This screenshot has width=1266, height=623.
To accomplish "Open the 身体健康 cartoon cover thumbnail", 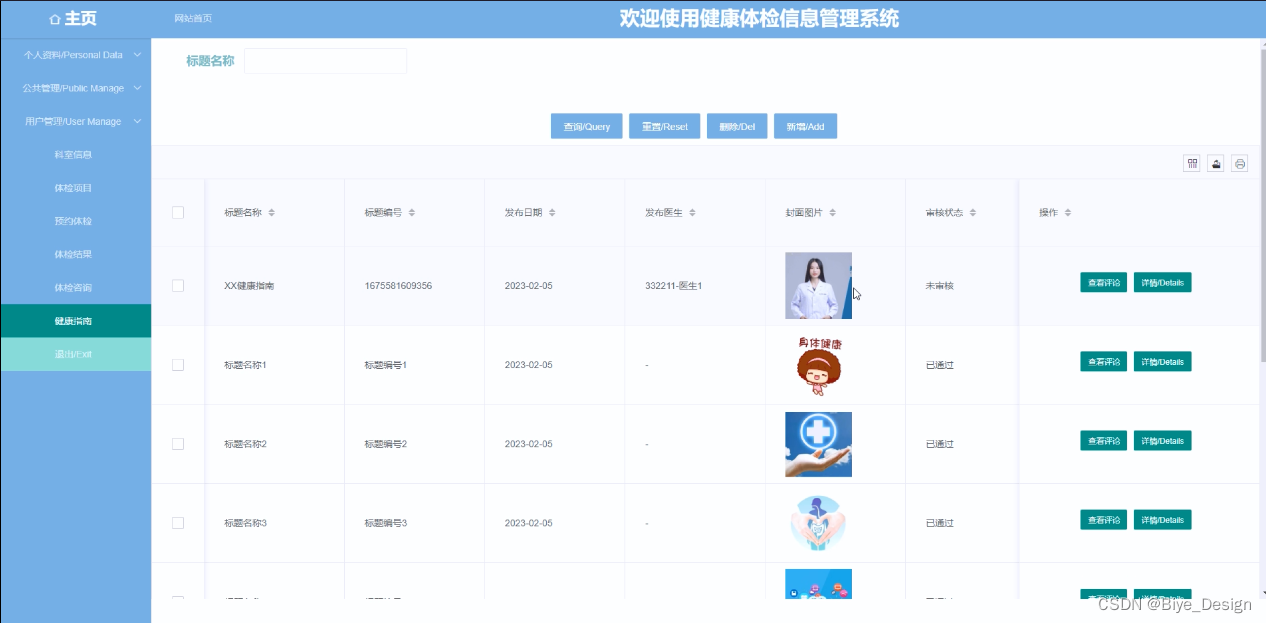I will [x=818, y=365].
